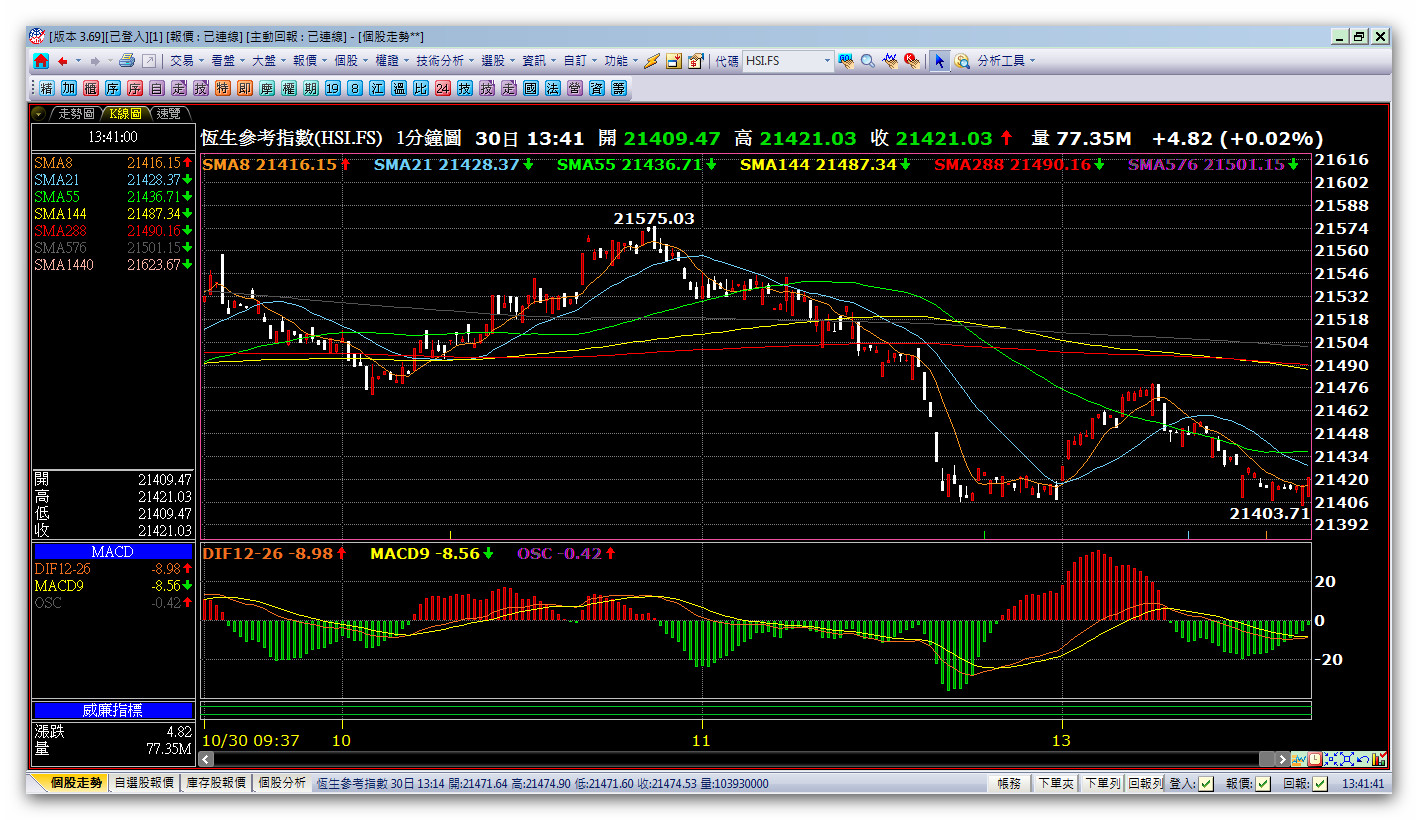Screen dimensions: 1418x820
Task: Click the red Home icon
Action: coord(41,61)
